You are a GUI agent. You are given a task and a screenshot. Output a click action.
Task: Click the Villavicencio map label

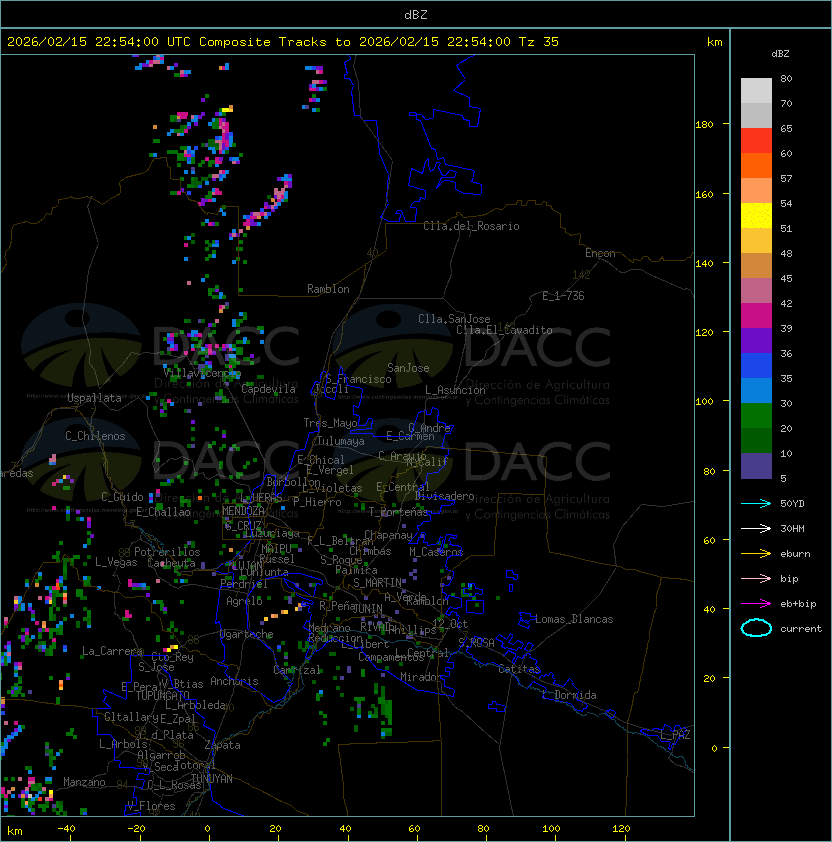(x=202, y=373)
